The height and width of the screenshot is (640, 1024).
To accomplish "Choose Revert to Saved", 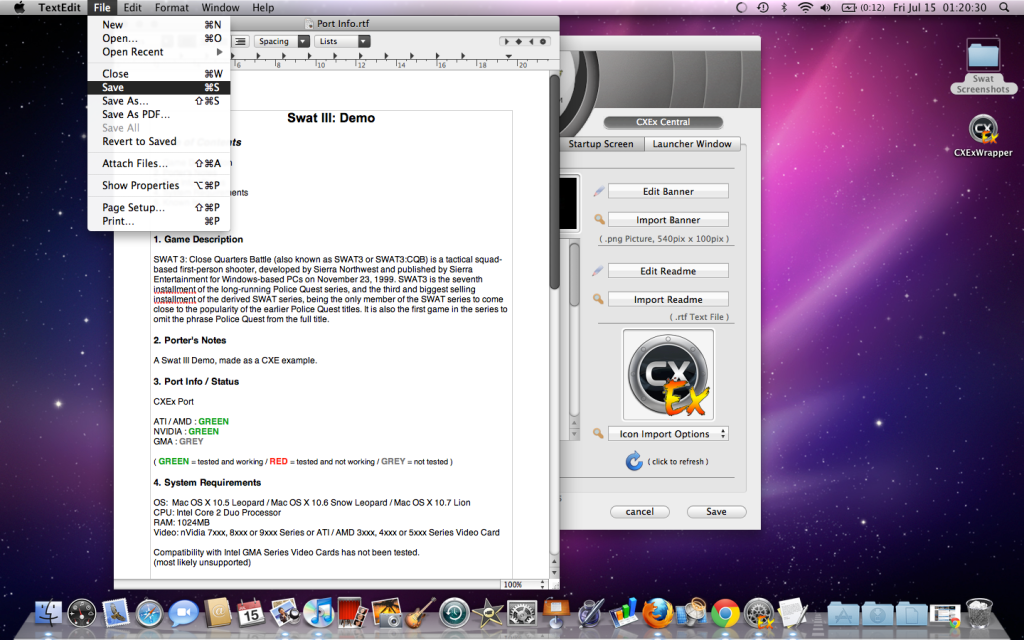I will [159, 142].
